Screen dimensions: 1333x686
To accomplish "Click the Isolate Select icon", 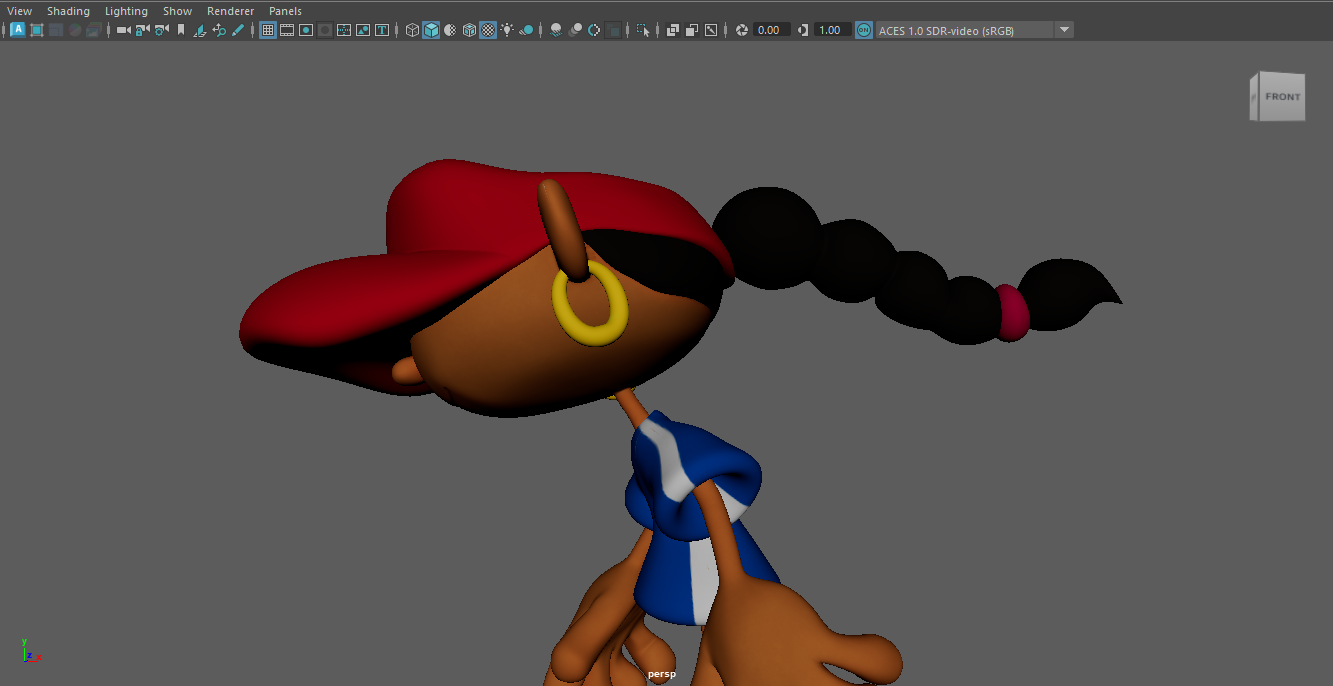I will pos(643,30).
